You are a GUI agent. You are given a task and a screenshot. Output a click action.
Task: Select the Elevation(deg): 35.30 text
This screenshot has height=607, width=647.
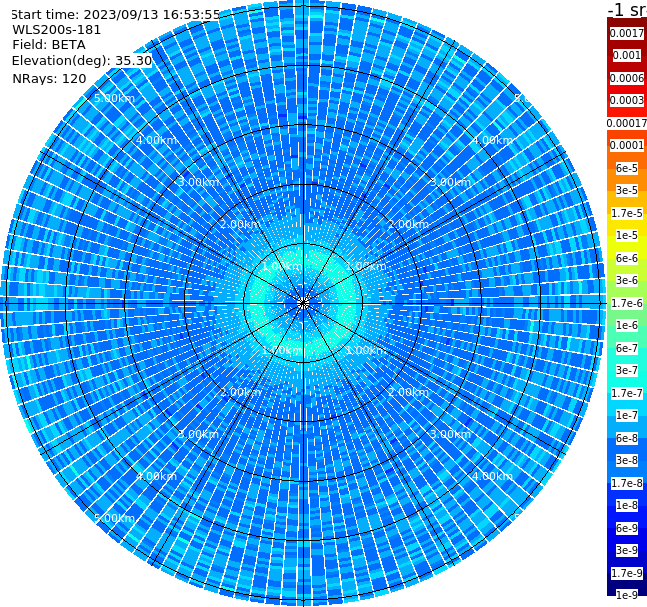(82, 61)
